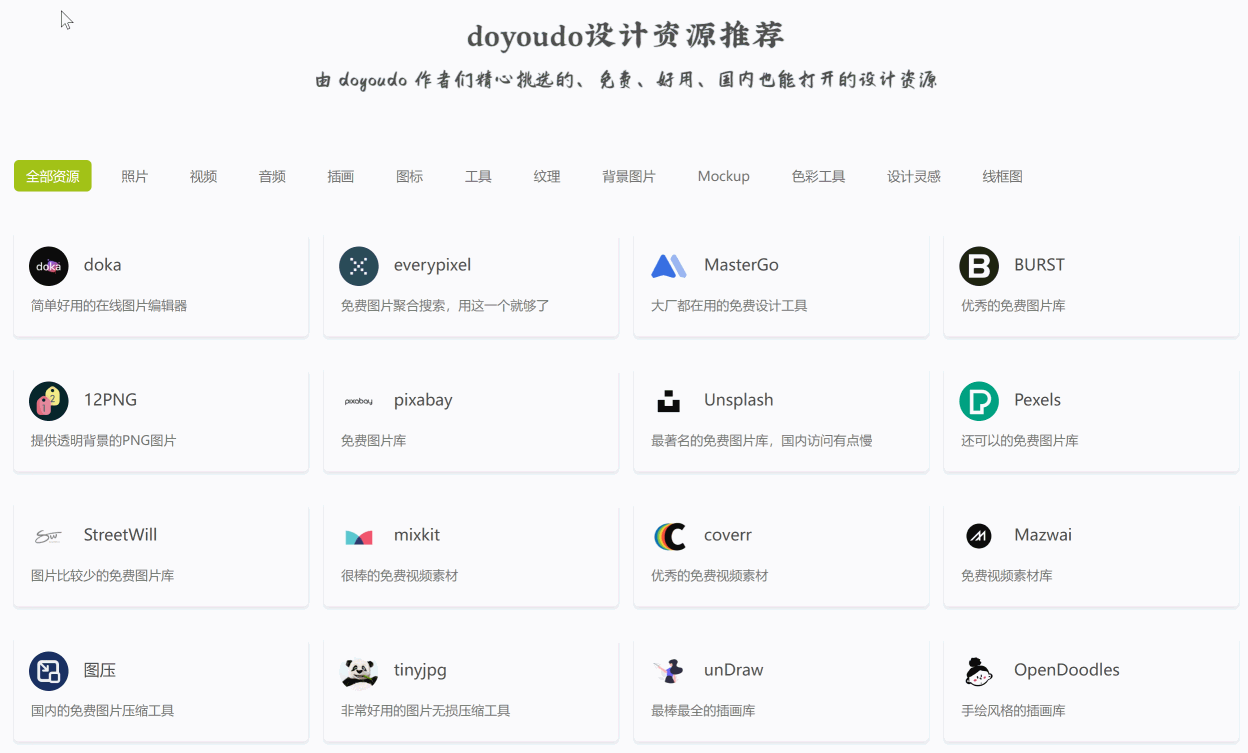The width and height of the screenshot is (1248, 753).
Task: Click the MasterGo logo icon
Action: coord(669,266)
